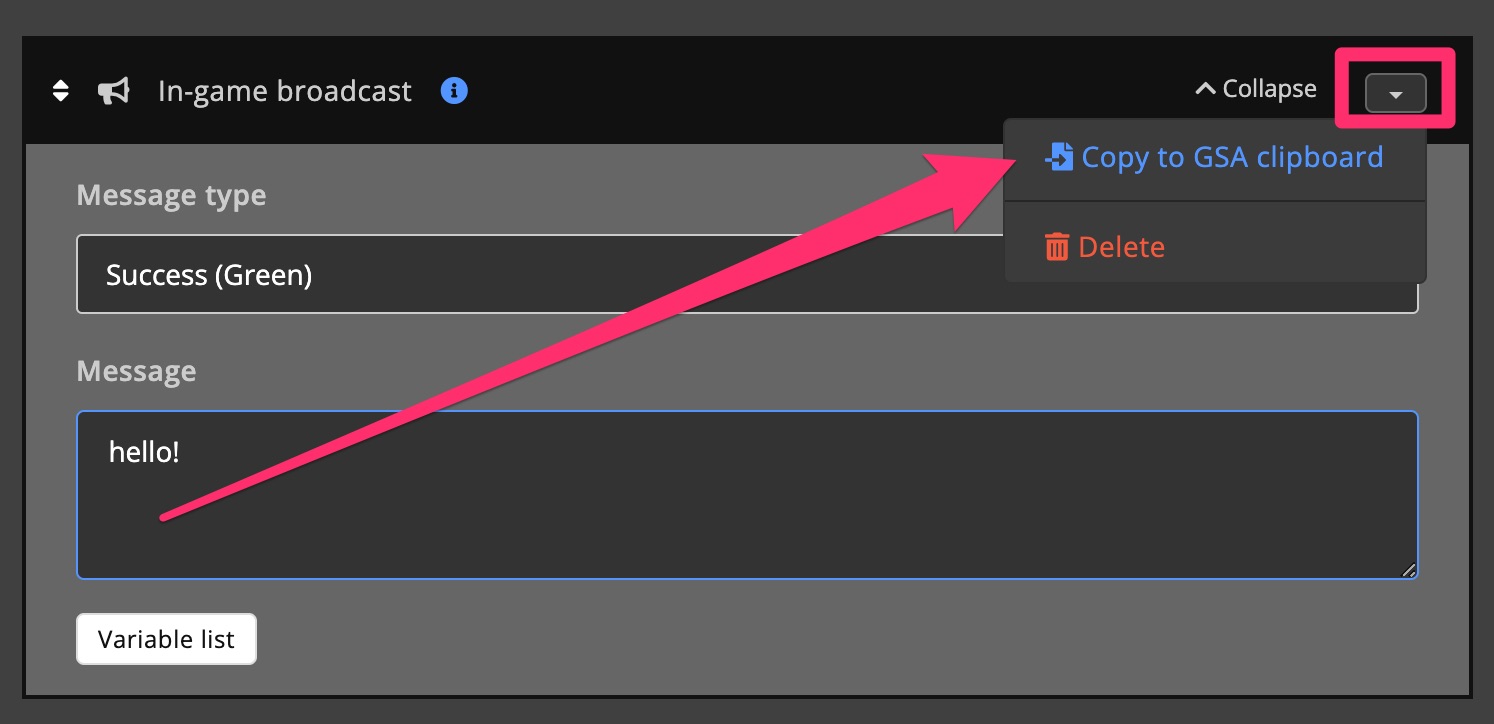Click the reorder drag handle icon
This screenshot has width=1494, height=724.
tap(61, 90)
